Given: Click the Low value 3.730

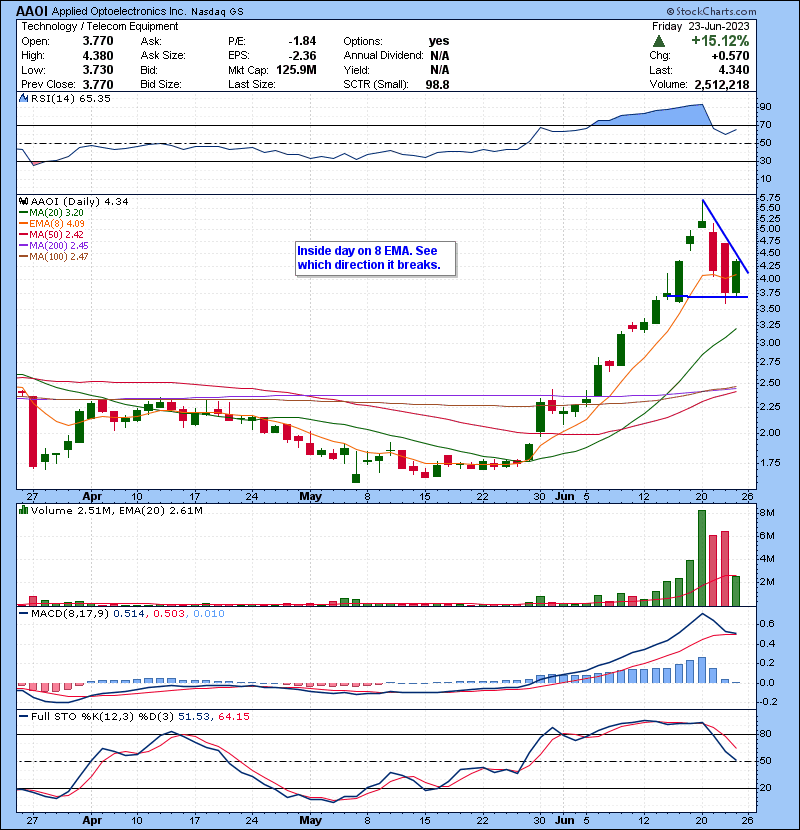Looking at the screenshot, I should point(98,70).
